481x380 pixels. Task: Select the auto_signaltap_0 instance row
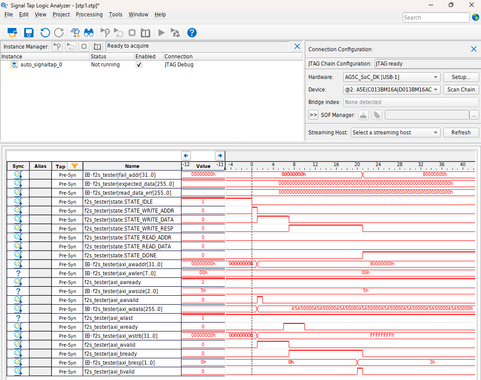pyautogui.click(x=152, y=65)
